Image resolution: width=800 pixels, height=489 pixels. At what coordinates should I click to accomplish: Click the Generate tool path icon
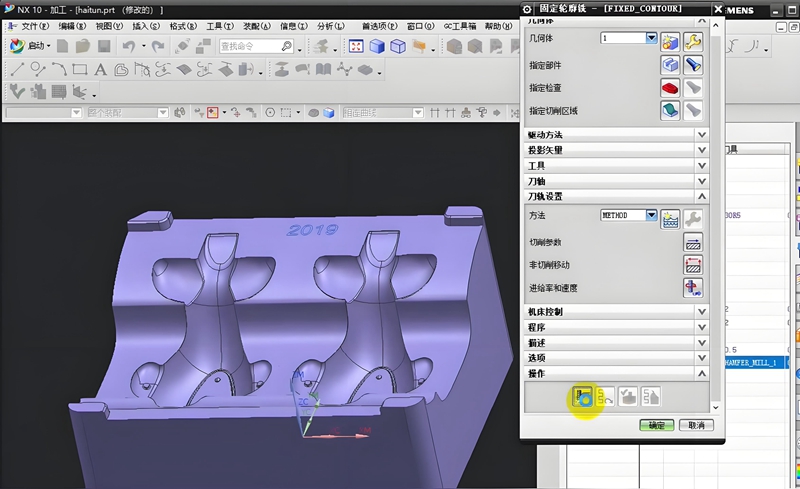coord(581,397)
